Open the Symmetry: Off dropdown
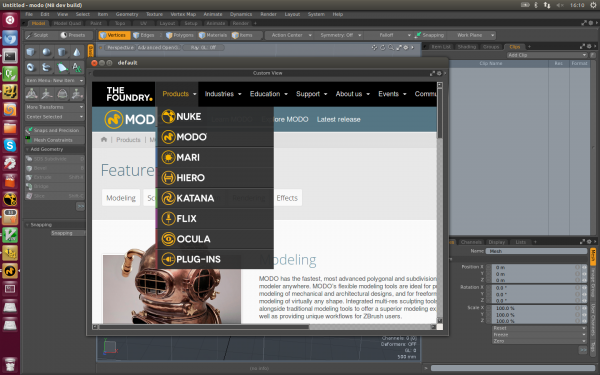The width and height of the screenshot is (600, 375). pyautogui.click(x=340, y=35)
